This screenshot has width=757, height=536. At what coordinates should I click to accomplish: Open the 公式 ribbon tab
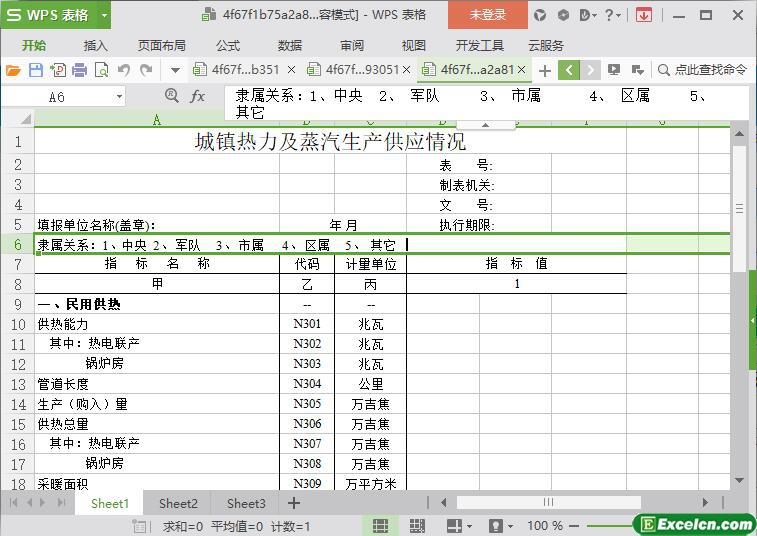228,45
